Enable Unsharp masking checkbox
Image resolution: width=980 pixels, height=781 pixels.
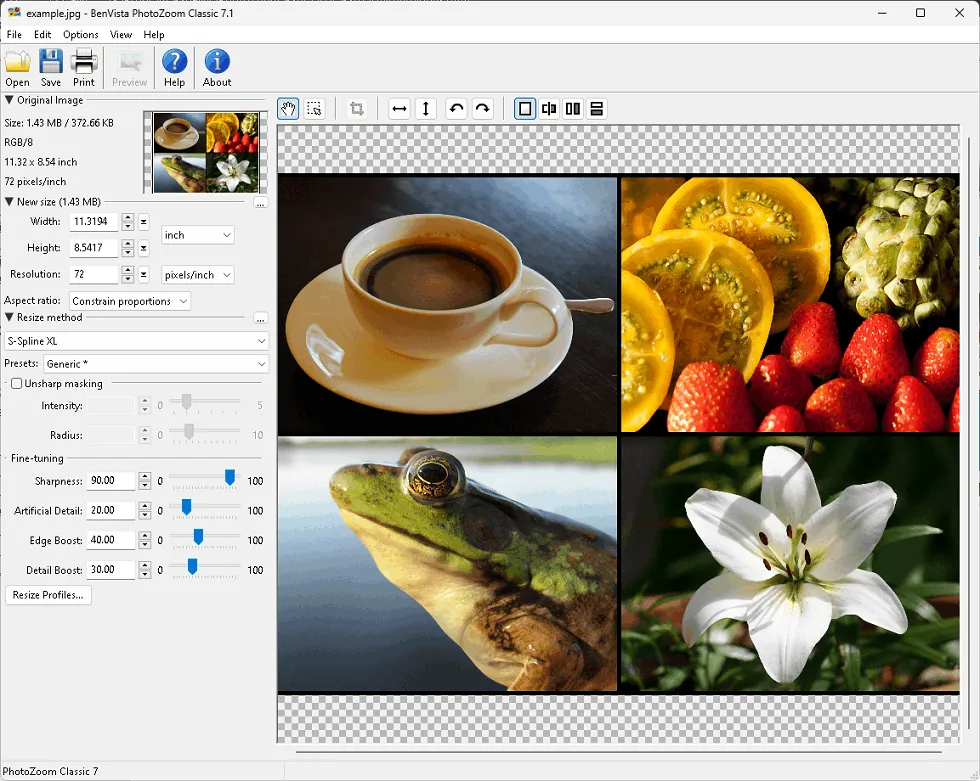(16, 383)
